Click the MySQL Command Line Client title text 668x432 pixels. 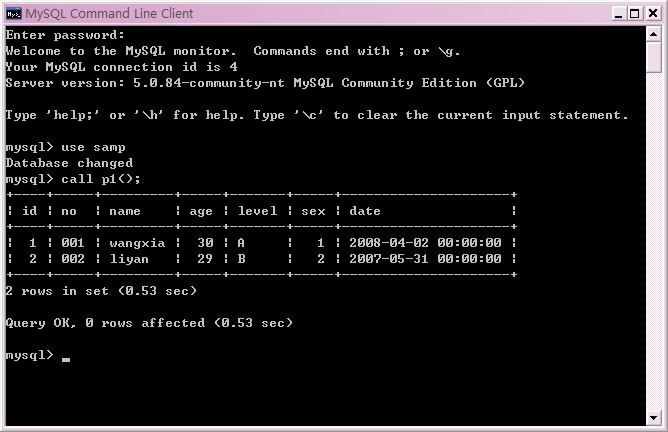tap(109, 14)
